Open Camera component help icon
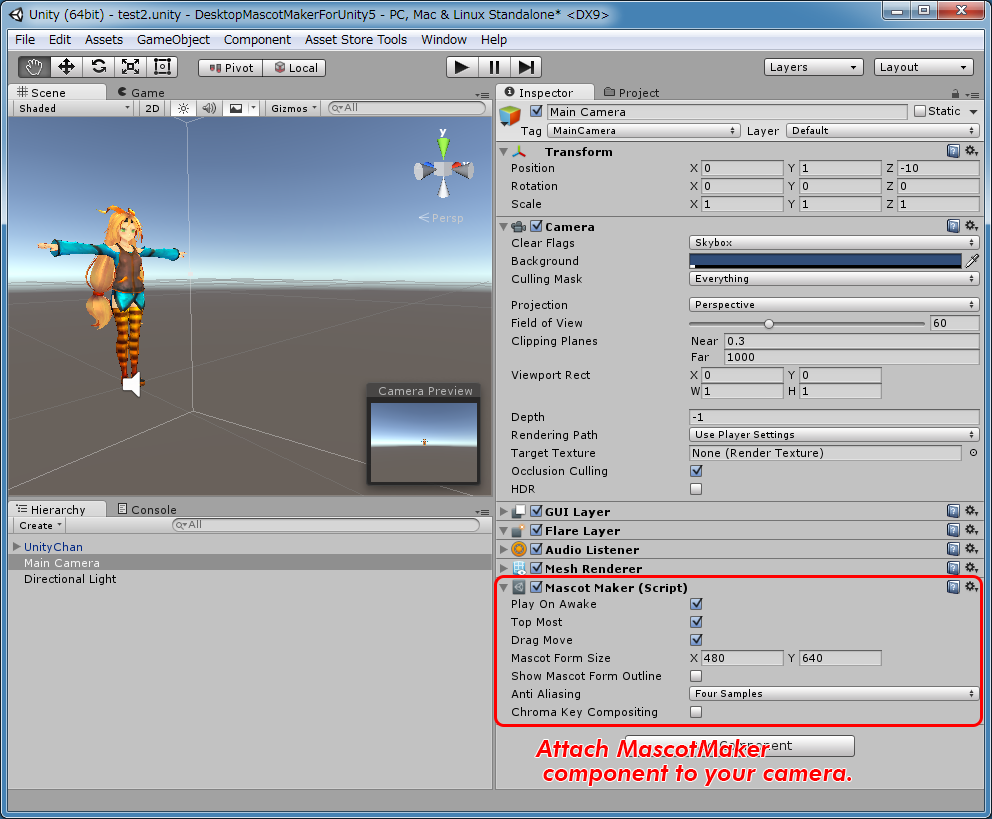 click(953, 226)
